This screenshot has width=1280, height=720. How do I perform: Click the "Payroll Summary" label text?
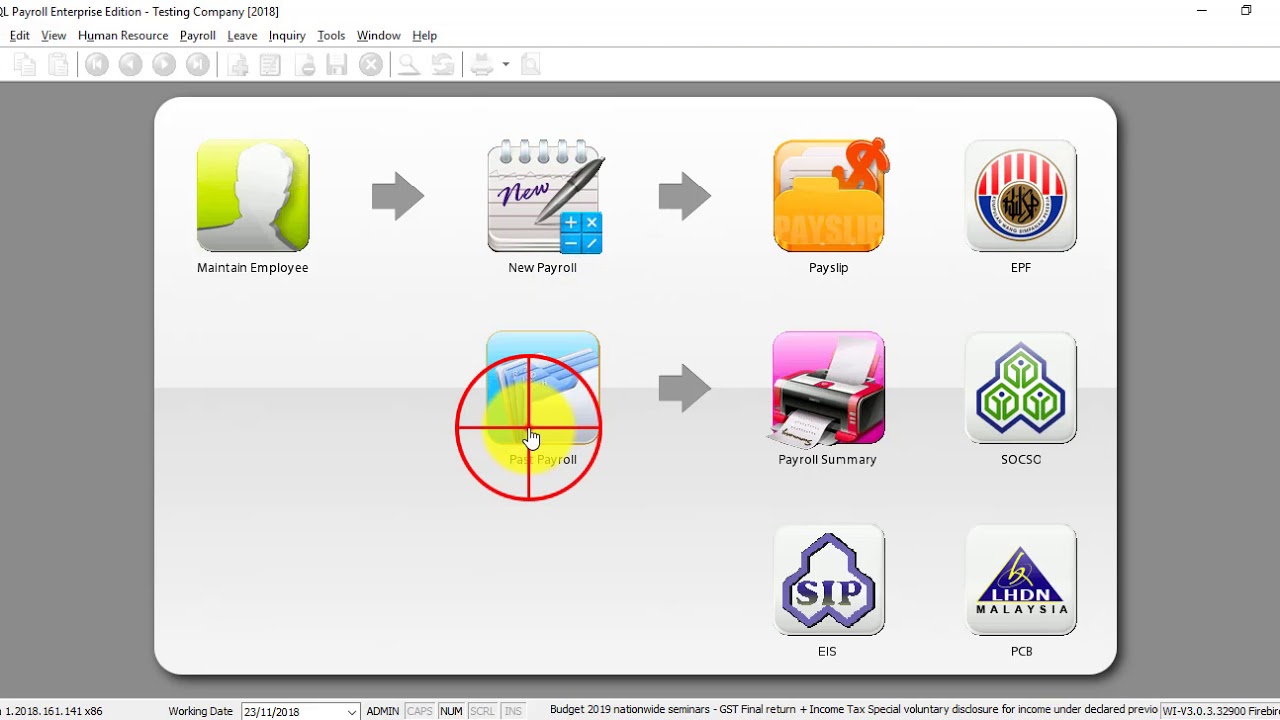pos(828,460)
